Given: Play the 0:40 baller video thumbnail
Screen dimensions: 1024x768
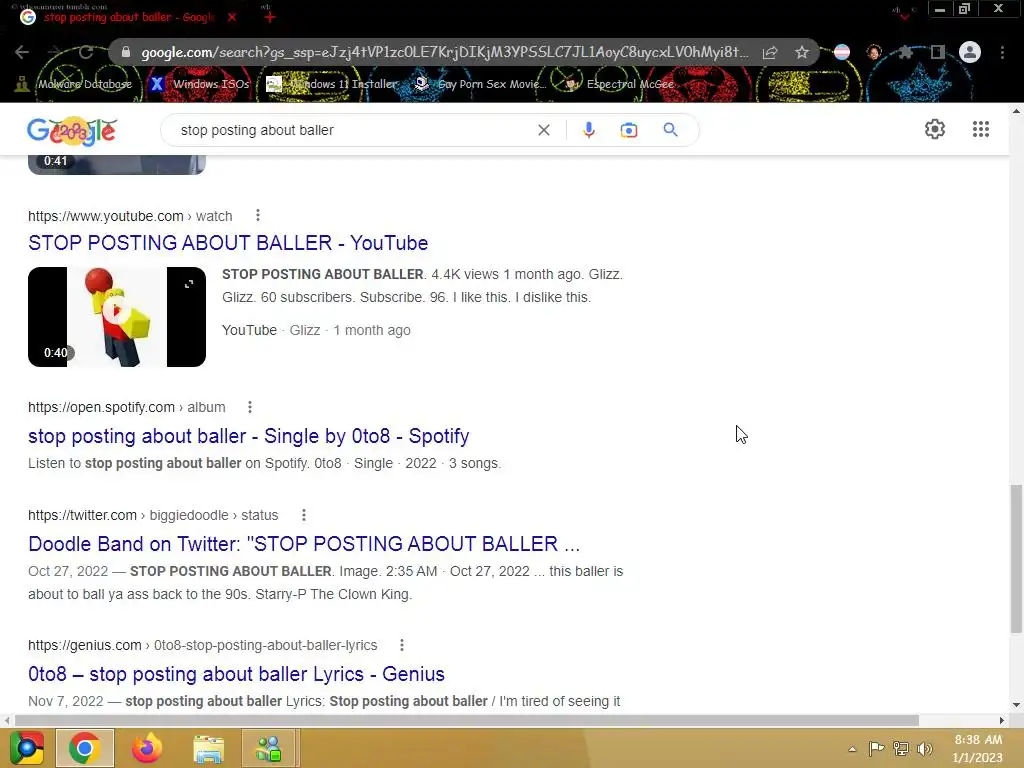Looking at the screenshot, I should (117, 317).
